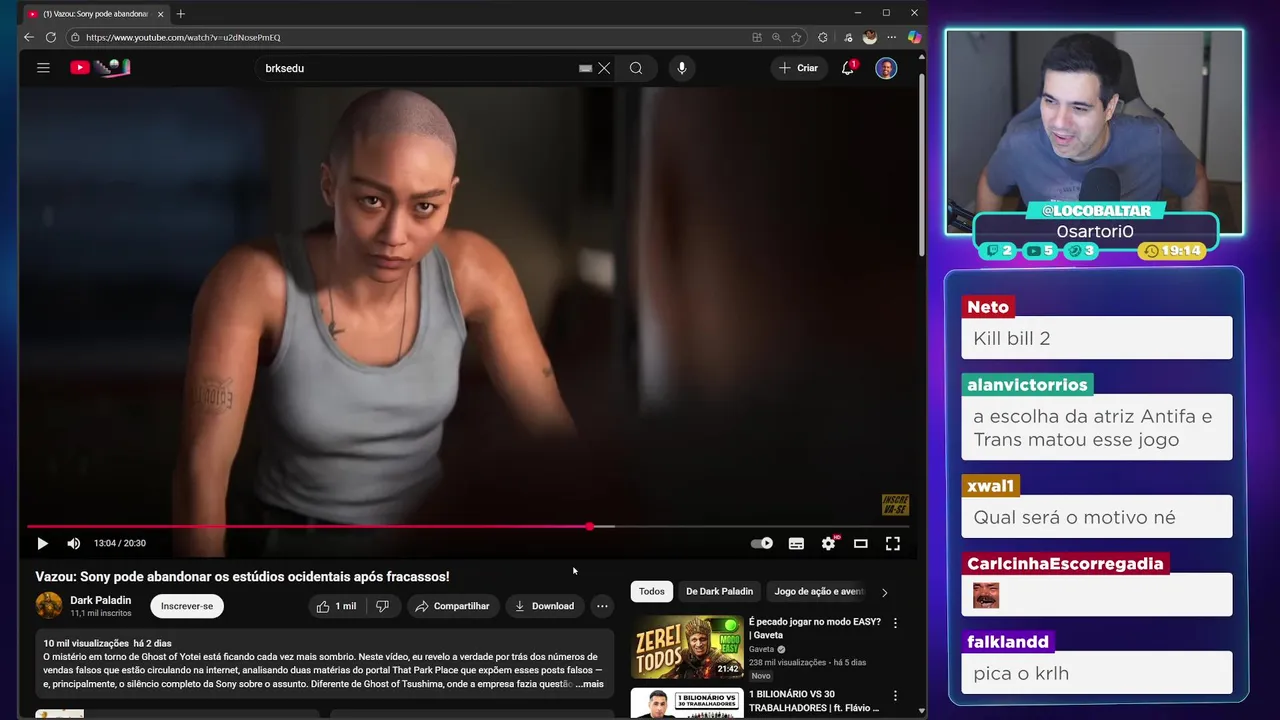The height and width of the screenshot is (720, 1280).
Task: Clear the search text with the X
Action: click(x=604, y=68)
